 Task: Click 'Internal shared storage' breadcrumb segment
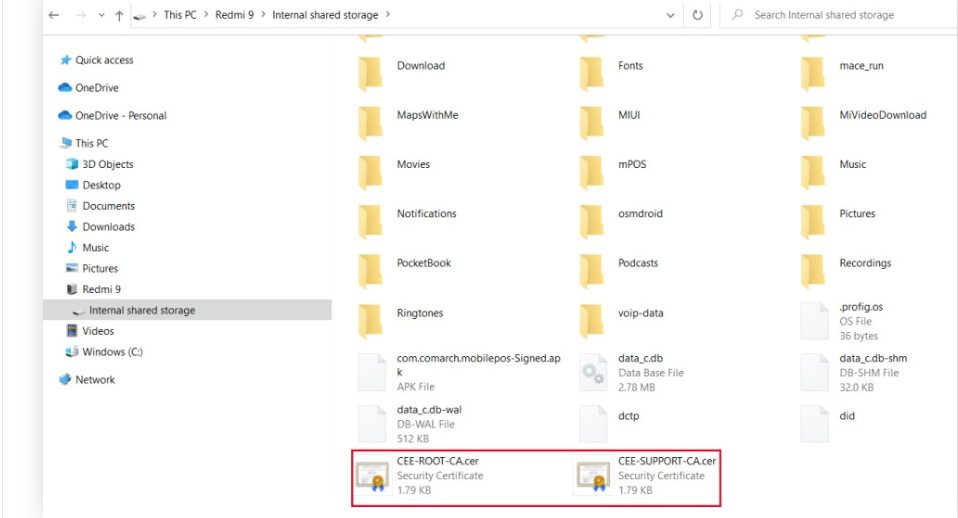325,15
